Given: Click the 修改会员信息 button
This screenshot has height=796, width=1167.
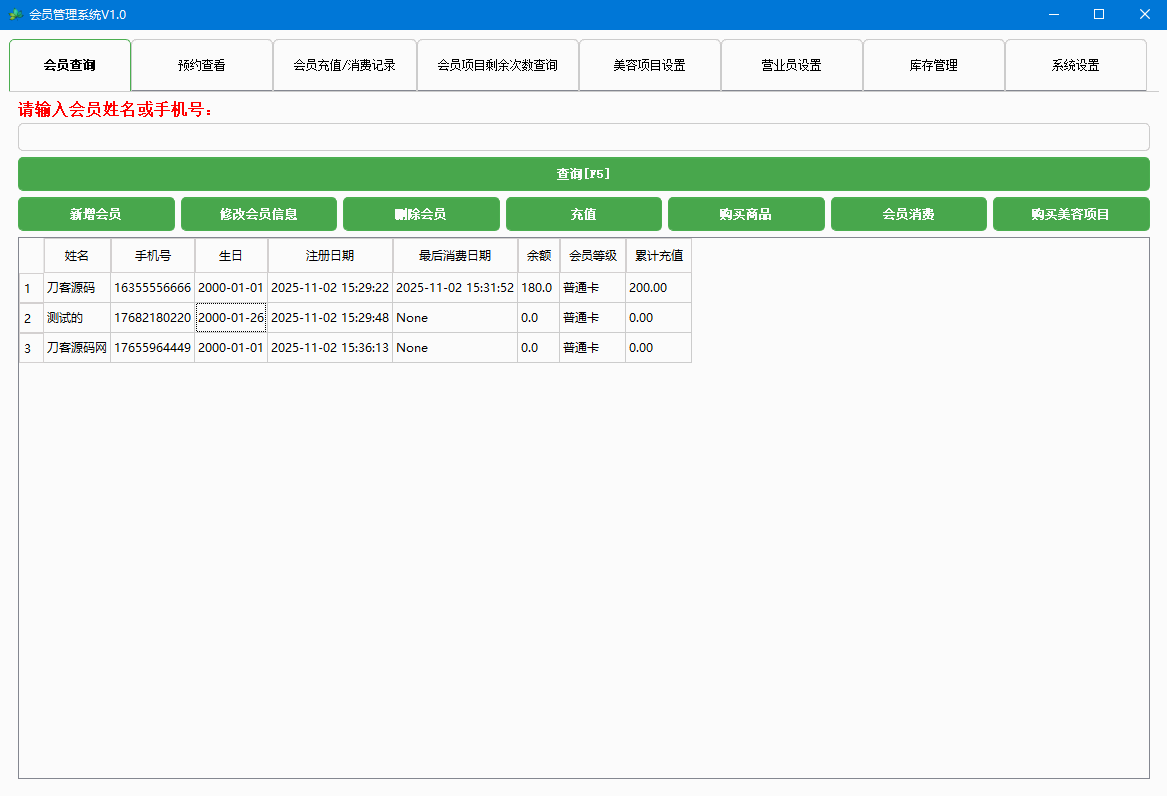Looking at the screenshot, I should tap(258, 214).
